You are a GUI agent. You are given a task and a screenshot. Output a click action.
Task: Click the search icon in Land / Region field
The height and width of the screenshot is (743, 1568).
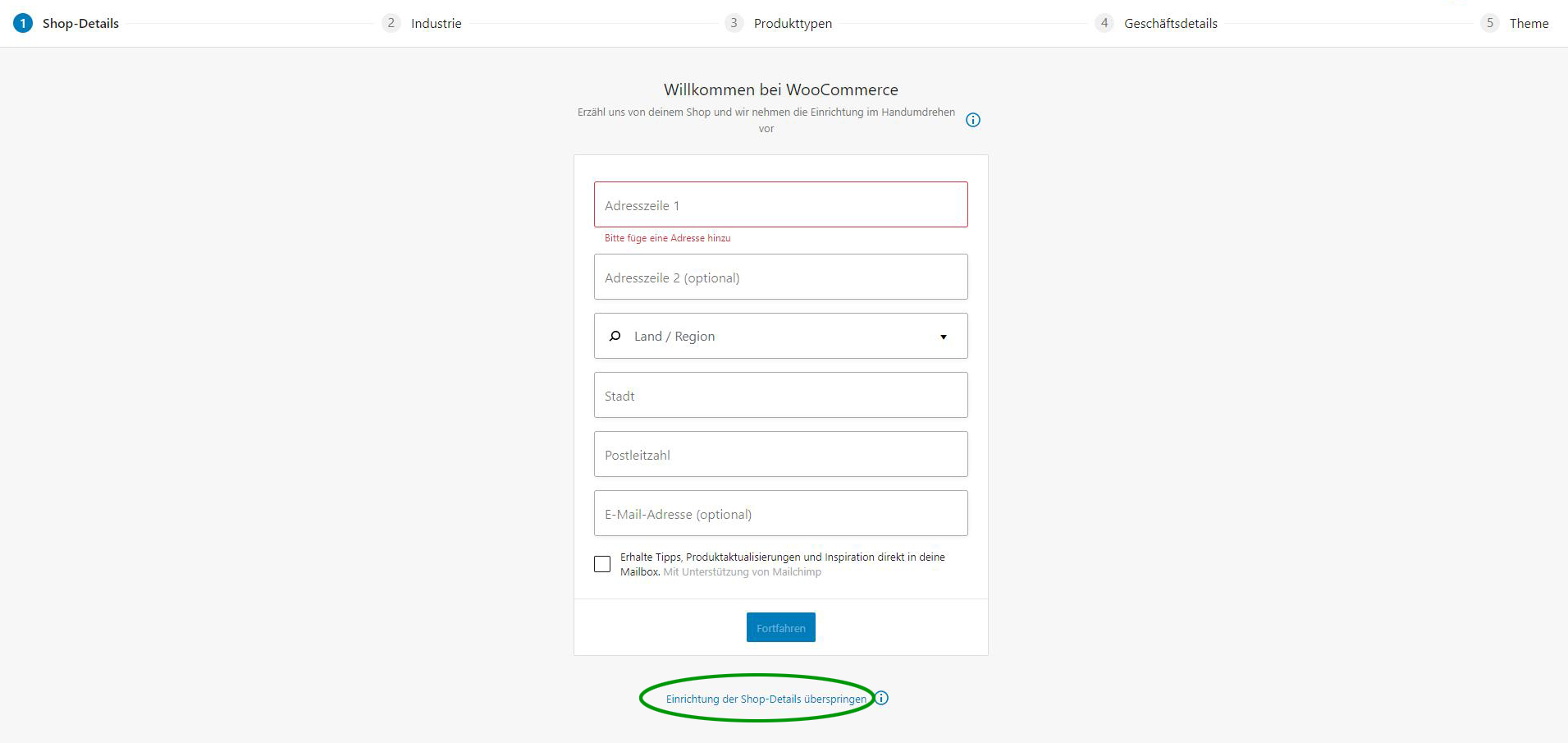tap(615, 336)
